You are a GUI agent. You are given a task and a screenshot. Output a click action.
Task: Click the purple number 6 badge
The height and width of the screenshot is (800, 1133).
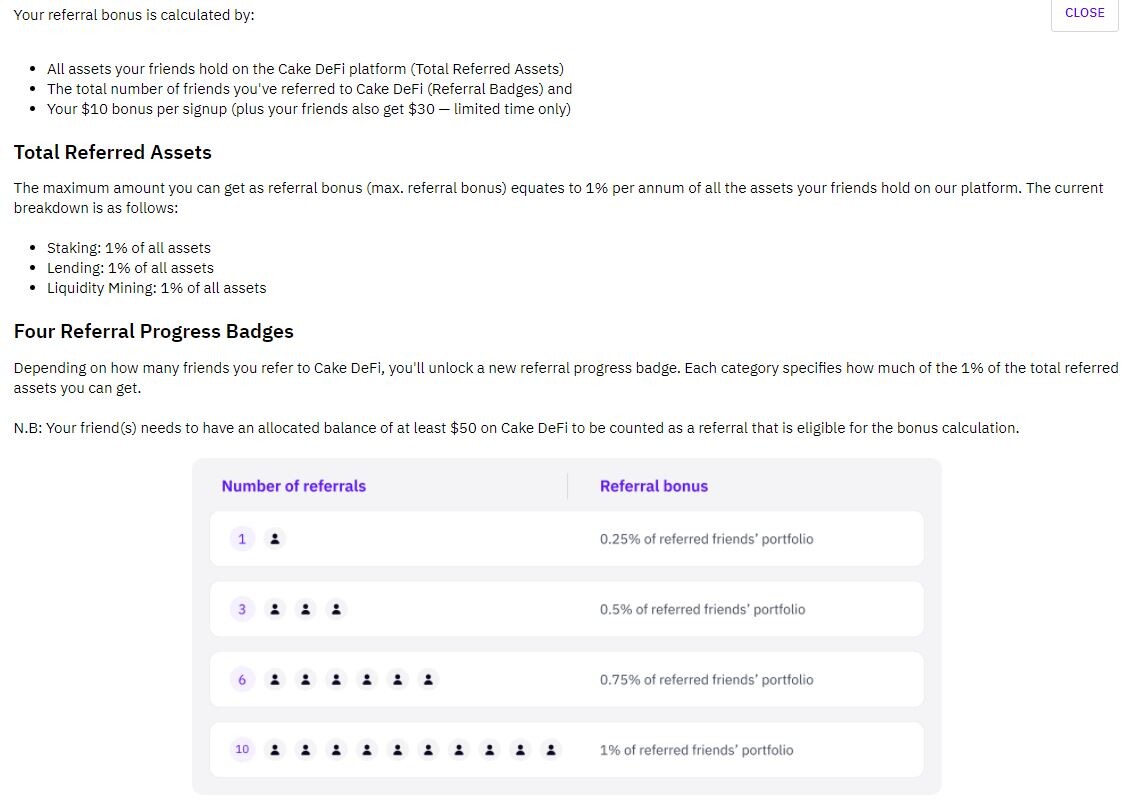point(242,680)
